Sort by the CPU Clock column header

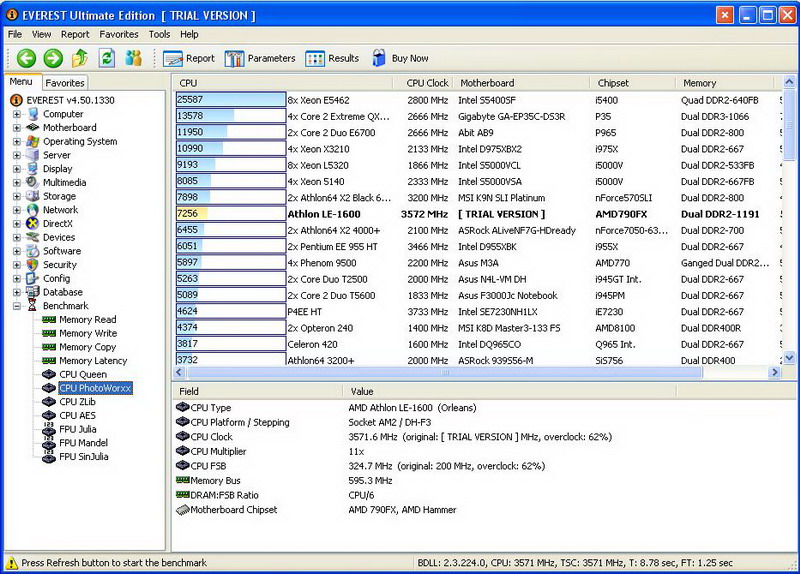click(x=423, y=83)
